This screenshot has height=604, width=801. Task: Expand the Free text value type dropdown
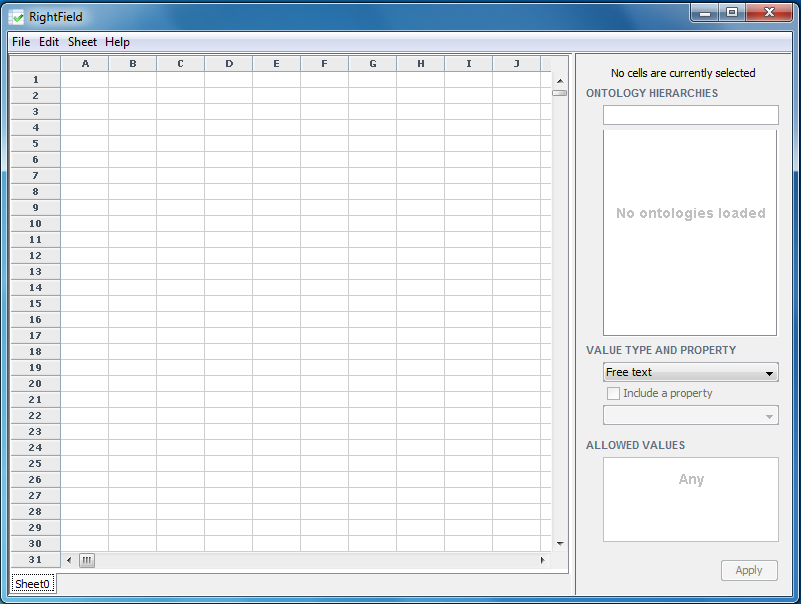(x=690, y=372)
